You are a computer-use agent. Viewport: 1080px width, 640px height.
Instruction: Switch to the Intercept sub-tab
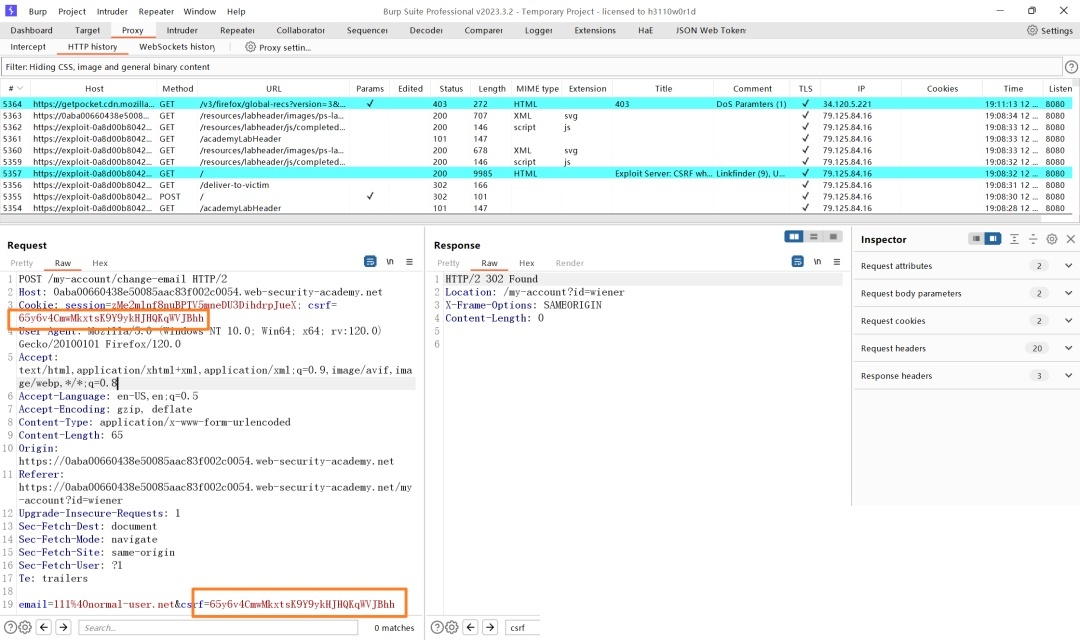point(28,47)
